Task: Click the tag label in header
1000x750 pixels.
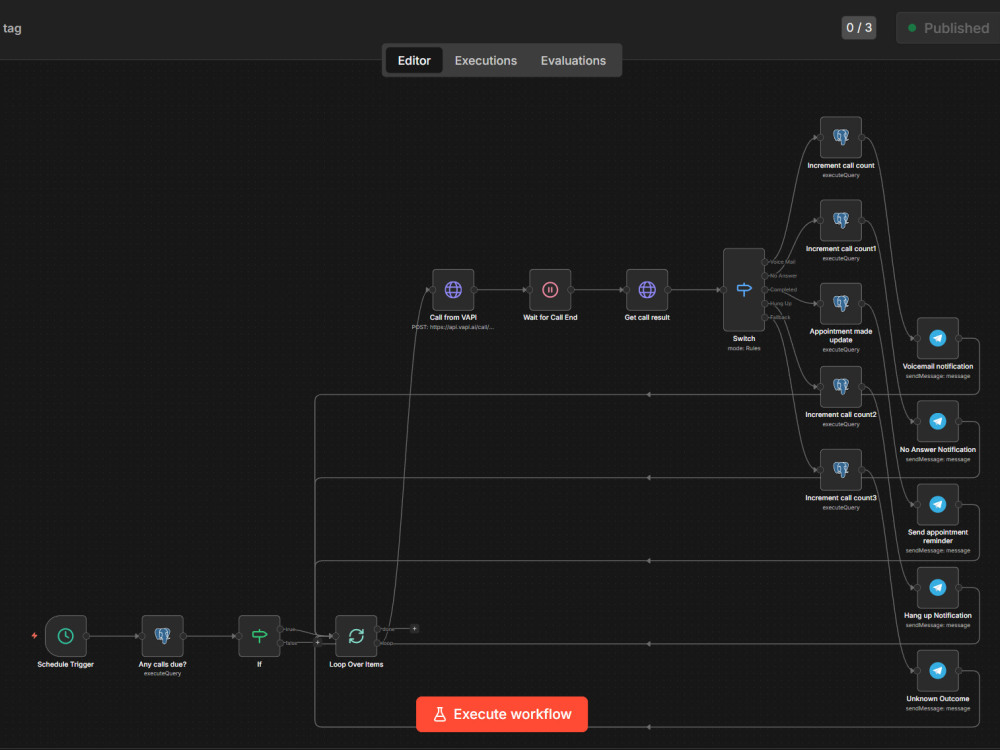Action: [12, 28]
